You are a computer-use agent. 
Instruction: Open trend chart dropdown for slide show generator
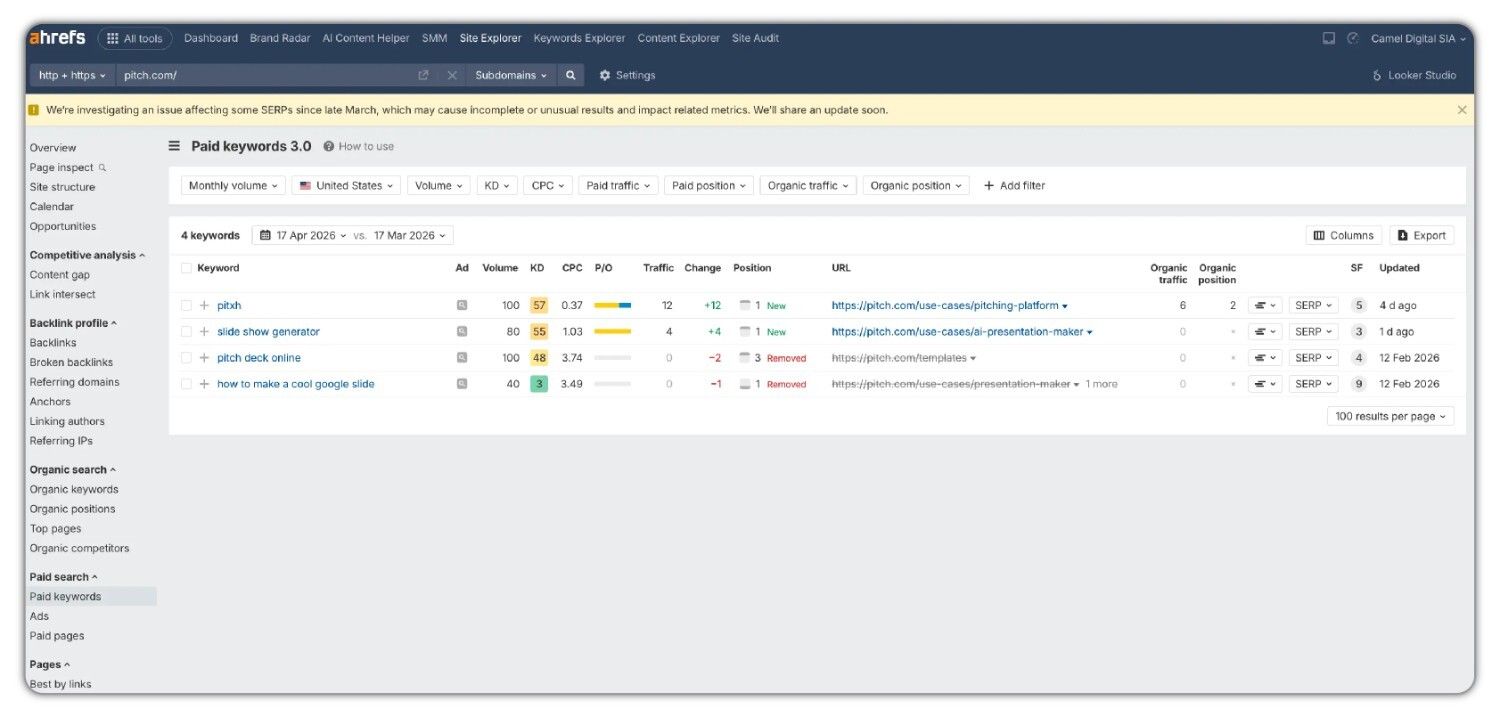[1265, 331]
